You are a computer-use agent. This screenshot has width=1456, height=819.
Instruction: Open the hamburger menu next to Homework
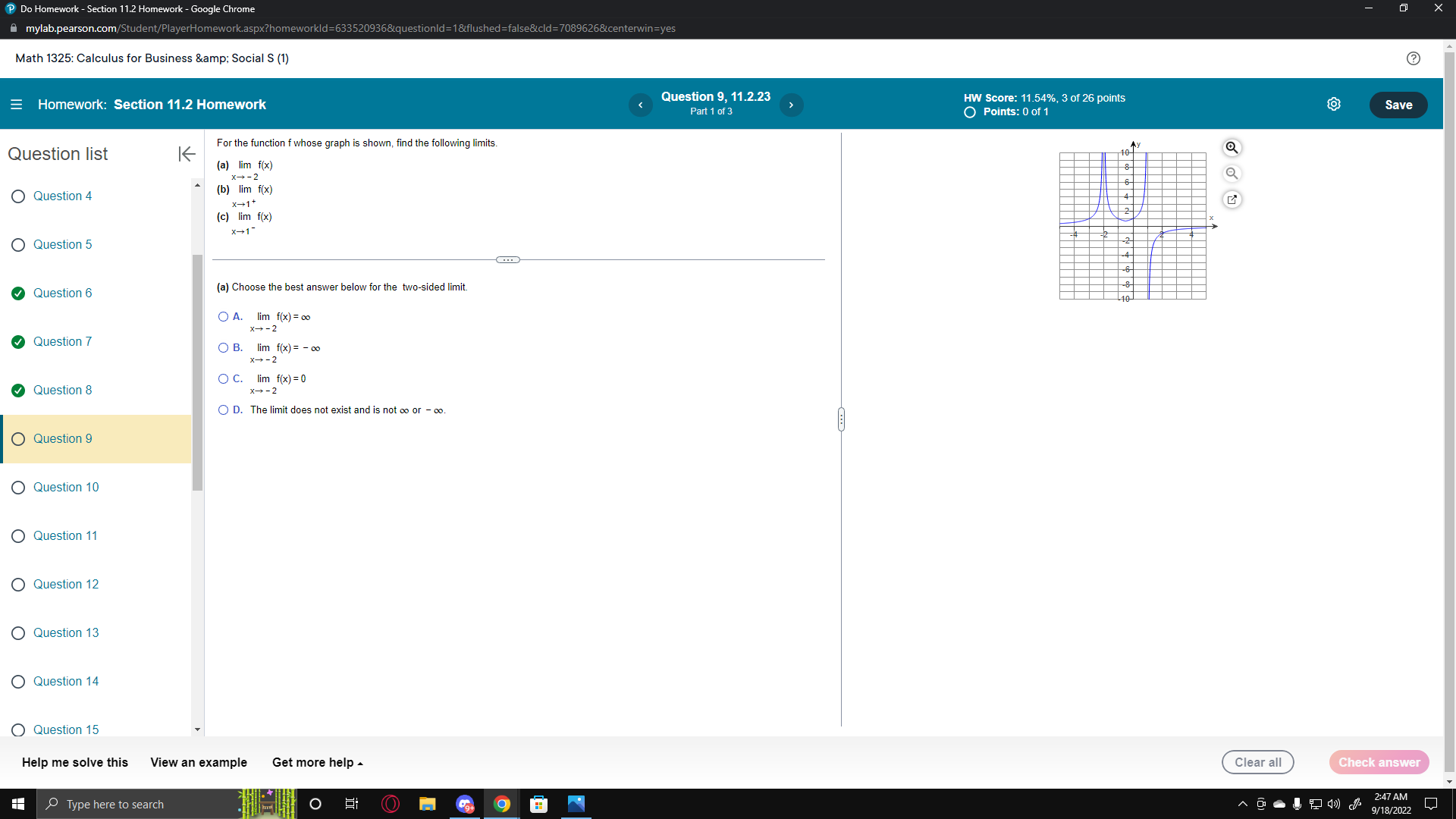click(x=16, y=104)
